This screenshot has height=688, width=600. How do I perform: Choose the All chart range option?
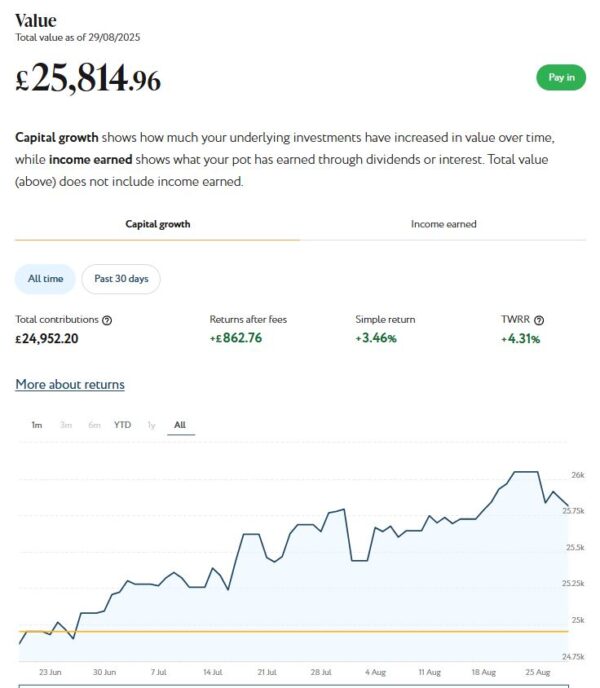[x=180, y=425]
